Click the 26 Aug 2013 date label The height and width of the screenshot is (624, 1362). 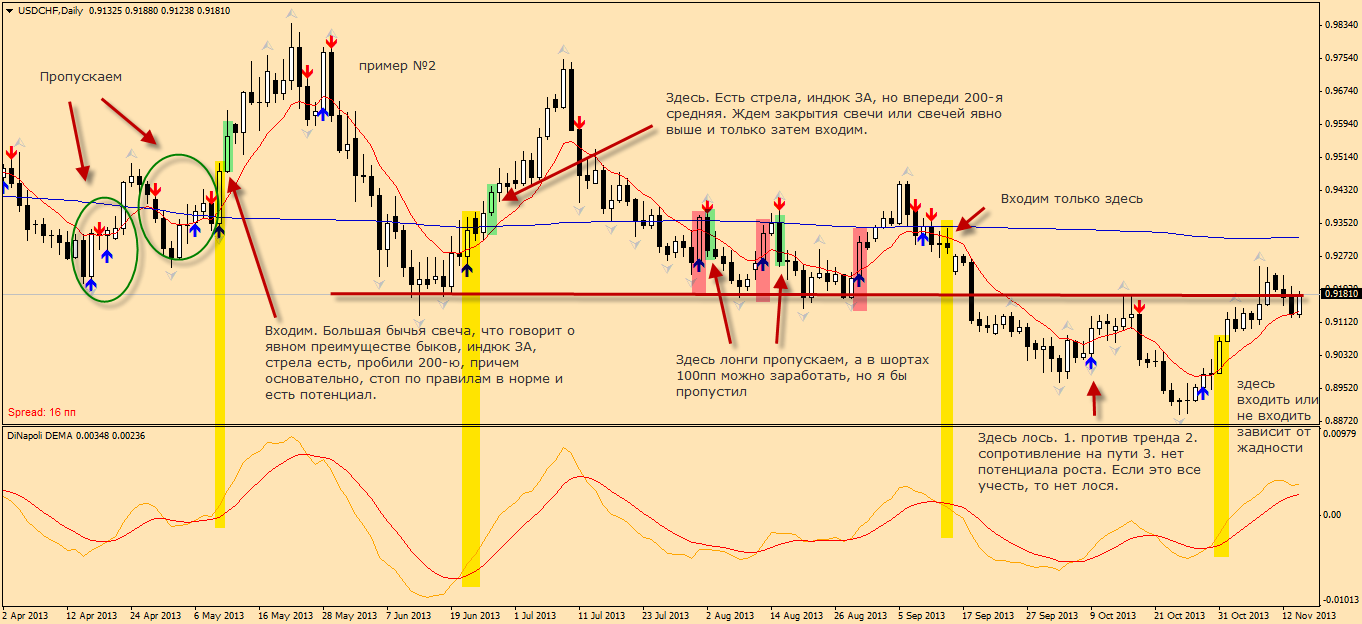point(860,616)
